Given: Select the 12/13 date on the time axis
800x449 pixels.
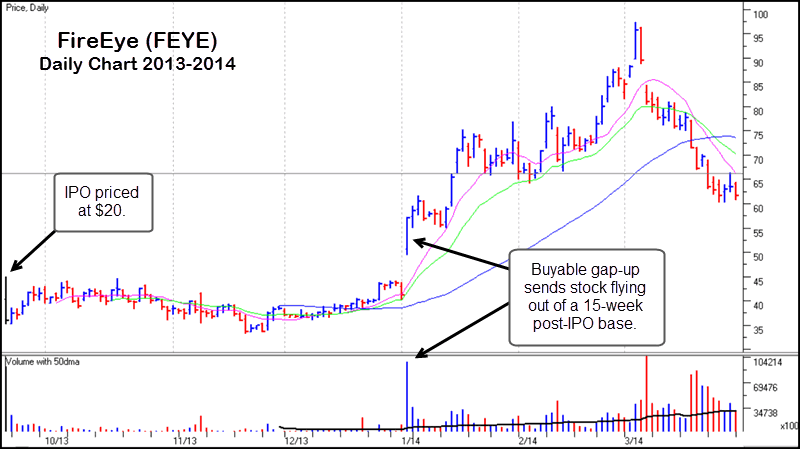Looking at the screenshot, I should [x=297, y=440].
